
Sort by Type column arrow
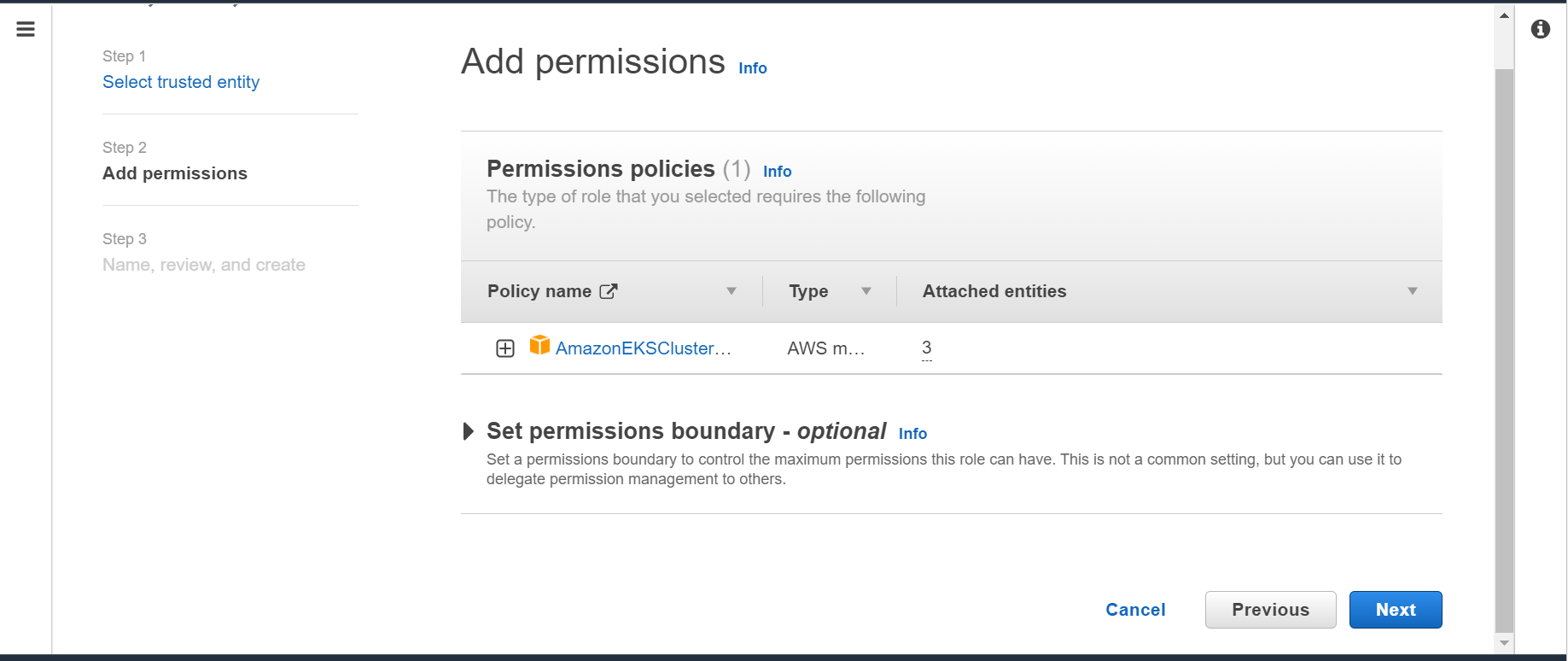tap(866, 291)
